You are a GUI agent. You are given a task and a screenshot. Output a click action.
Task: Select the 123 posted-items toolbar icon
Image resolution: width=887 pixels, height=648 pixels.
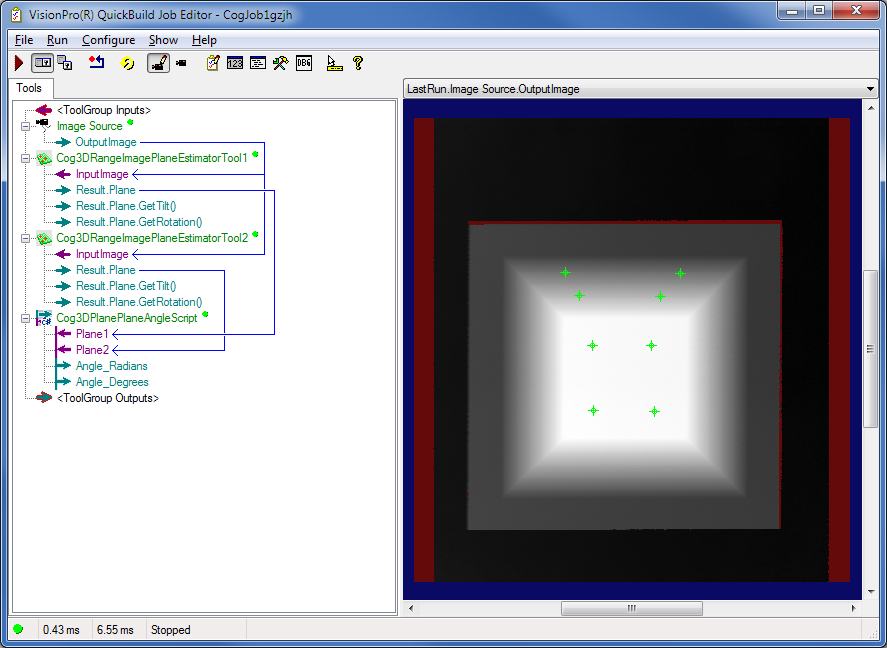click(234, 62)
